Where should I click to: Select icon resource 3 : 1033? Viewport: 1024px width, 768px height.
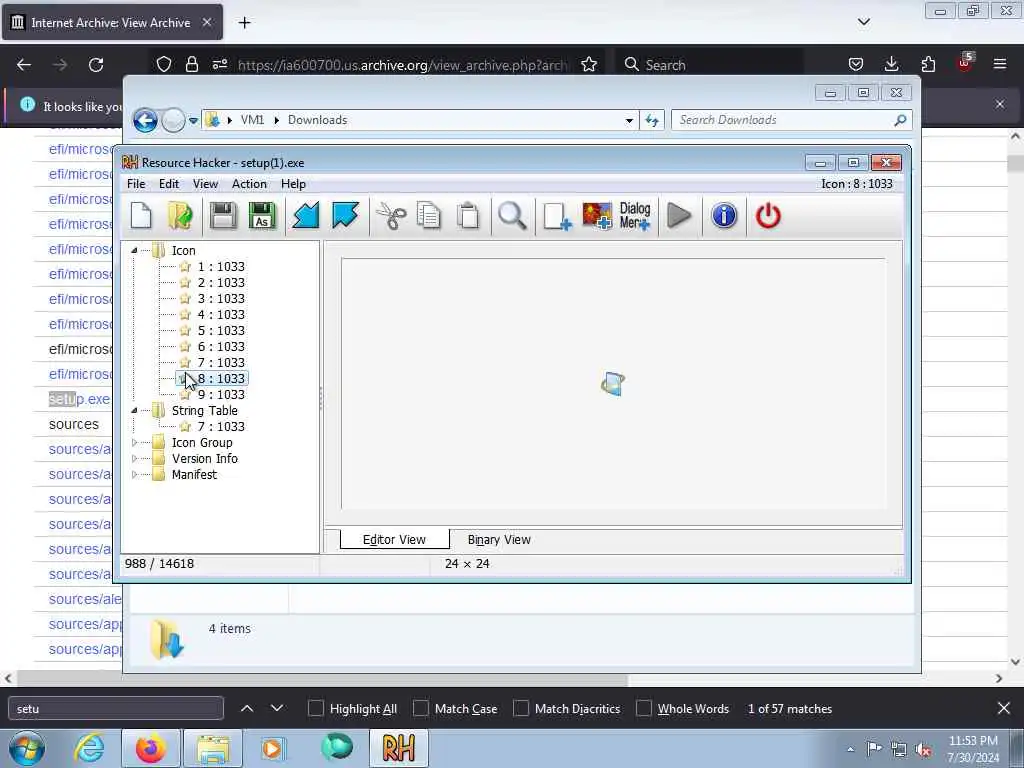pos(221,298)
